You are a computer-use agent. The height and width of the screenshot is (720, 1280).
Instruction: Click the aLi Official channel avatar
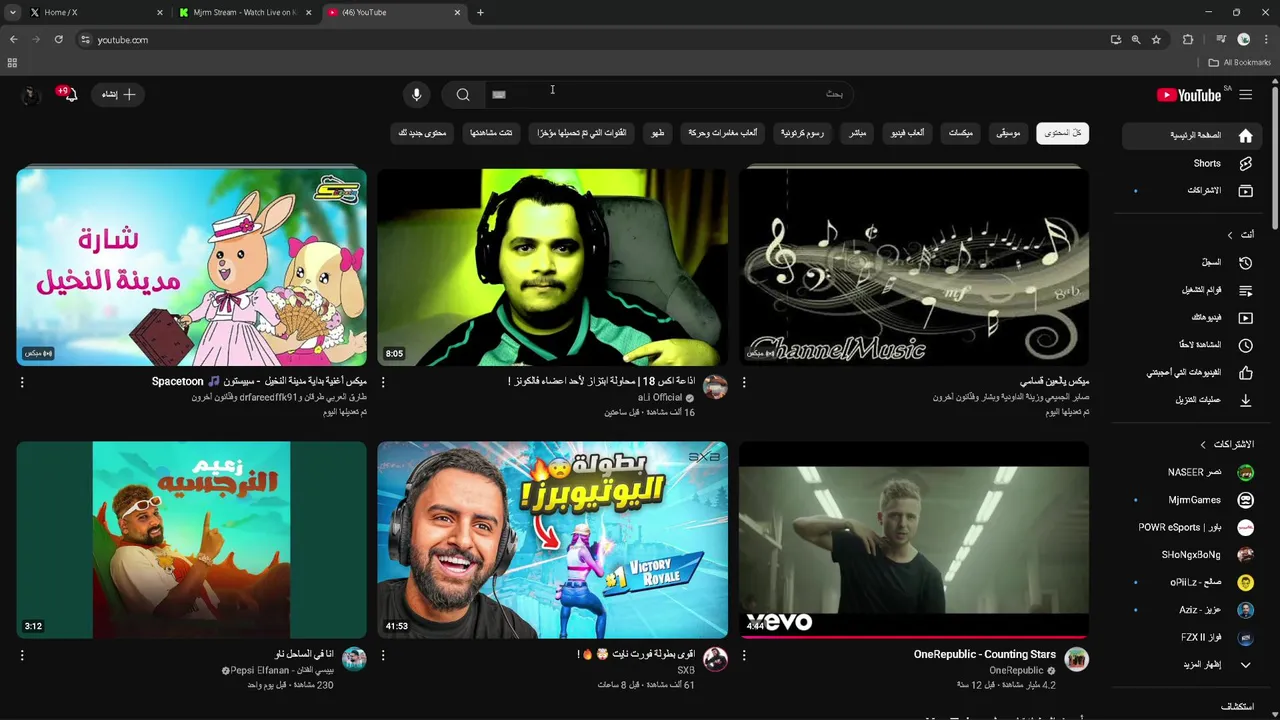(715, 387)
